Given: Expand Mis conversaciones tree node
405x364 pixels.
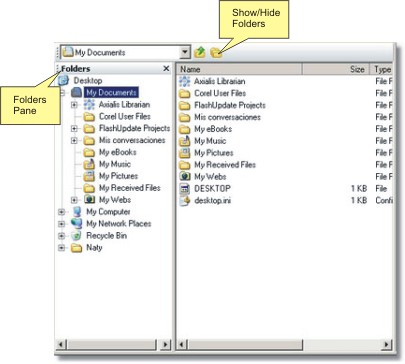Looking at the screenshot, I should coord(74,140).
